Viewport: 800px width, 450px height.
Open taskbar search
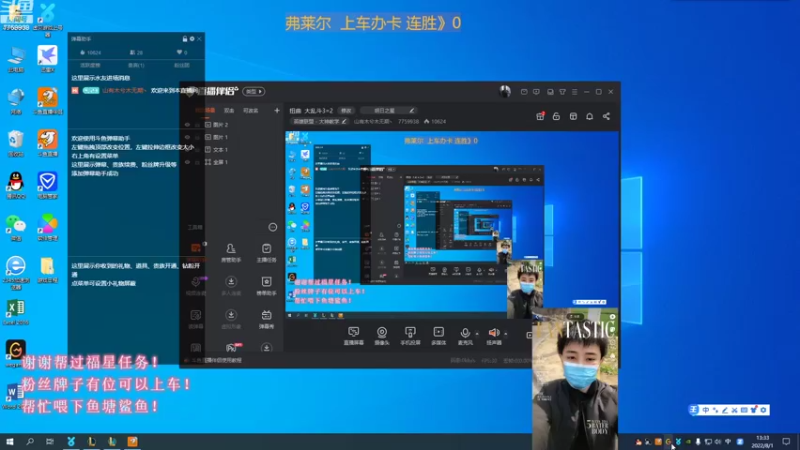tap(30, 441)
